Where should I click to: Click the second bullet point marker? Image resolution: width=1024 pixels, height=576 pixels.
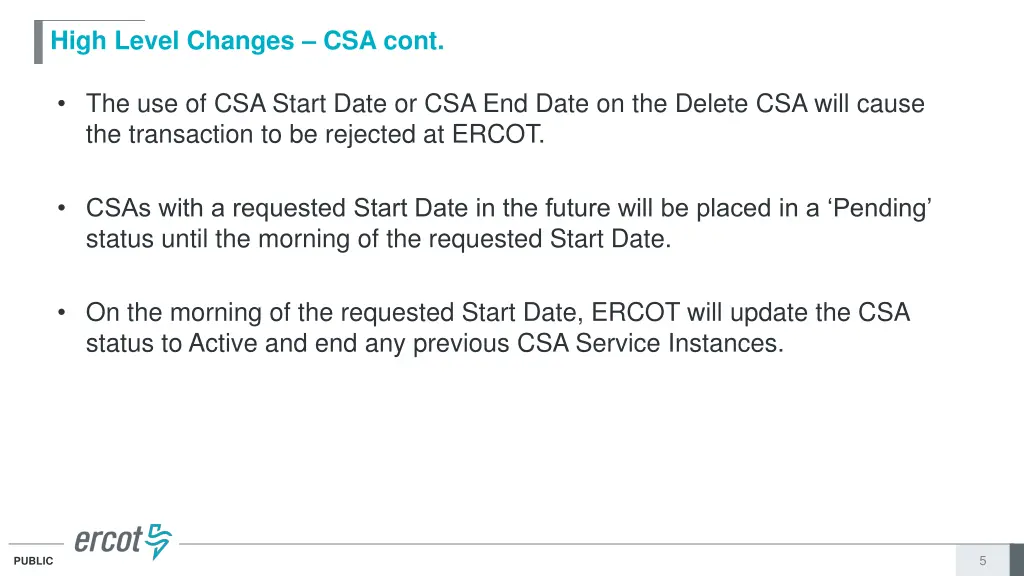(63, 208)
